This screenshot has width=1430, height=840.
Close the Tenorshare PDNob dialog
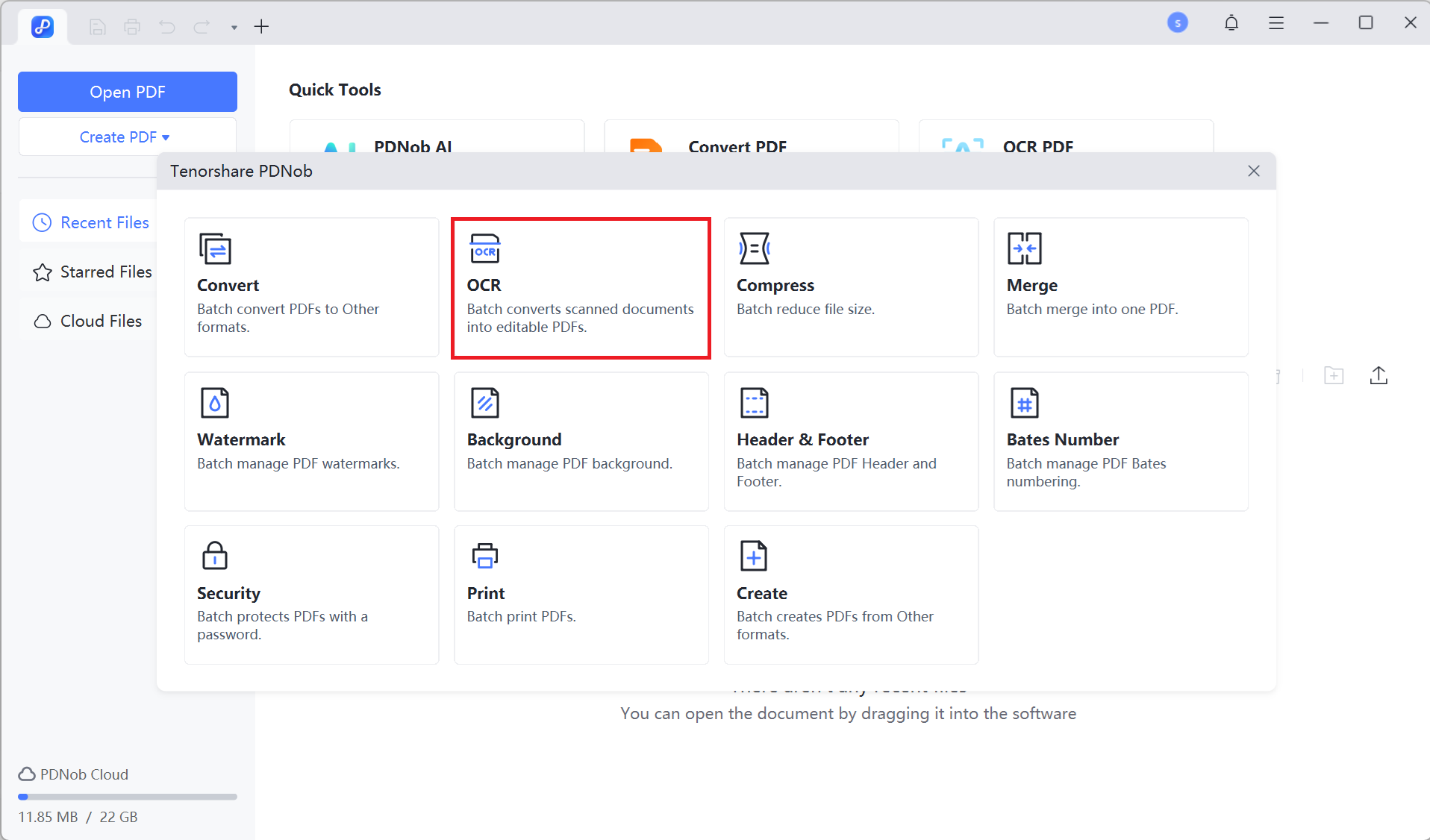(x=1254, y=171)
